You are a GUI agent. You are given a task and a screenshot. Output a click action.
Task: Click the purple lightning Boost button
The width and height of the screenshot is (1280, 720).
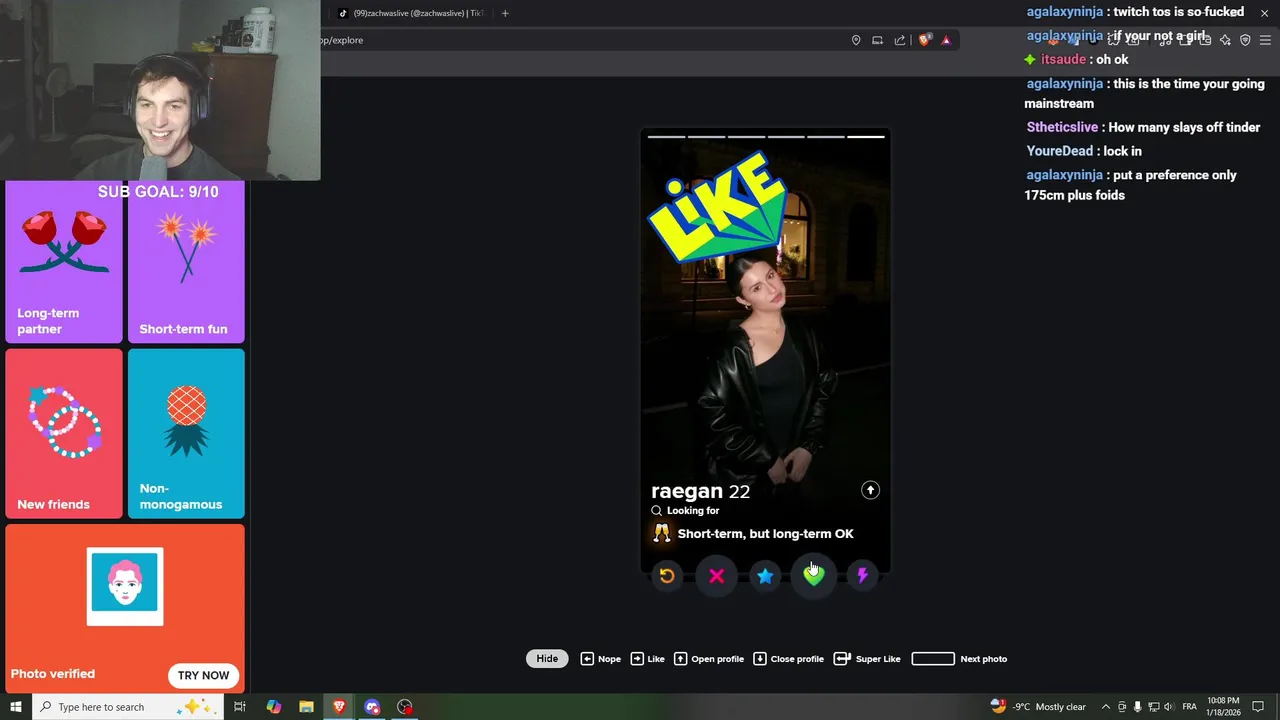[862, 576]
